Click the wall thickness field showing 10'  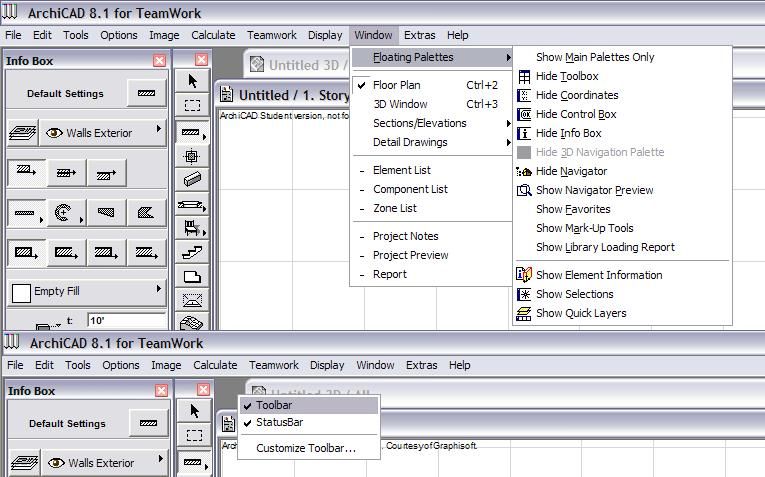click(126, 320)
